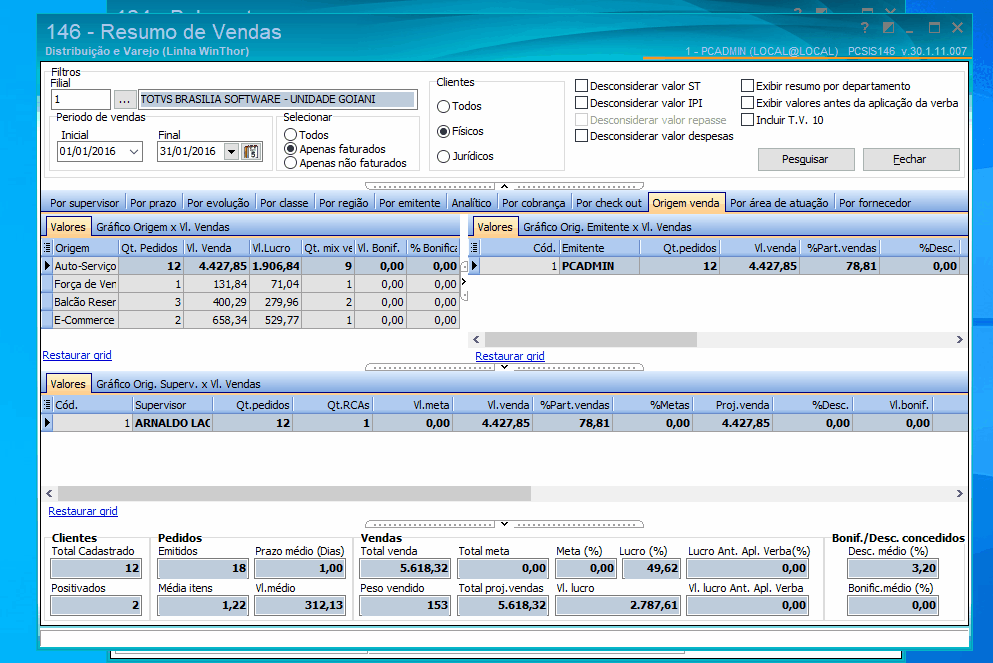Select the E-Commerce origin row
Image resolution: width=993 pixels, height=663 pixels.
pos(250,320)
